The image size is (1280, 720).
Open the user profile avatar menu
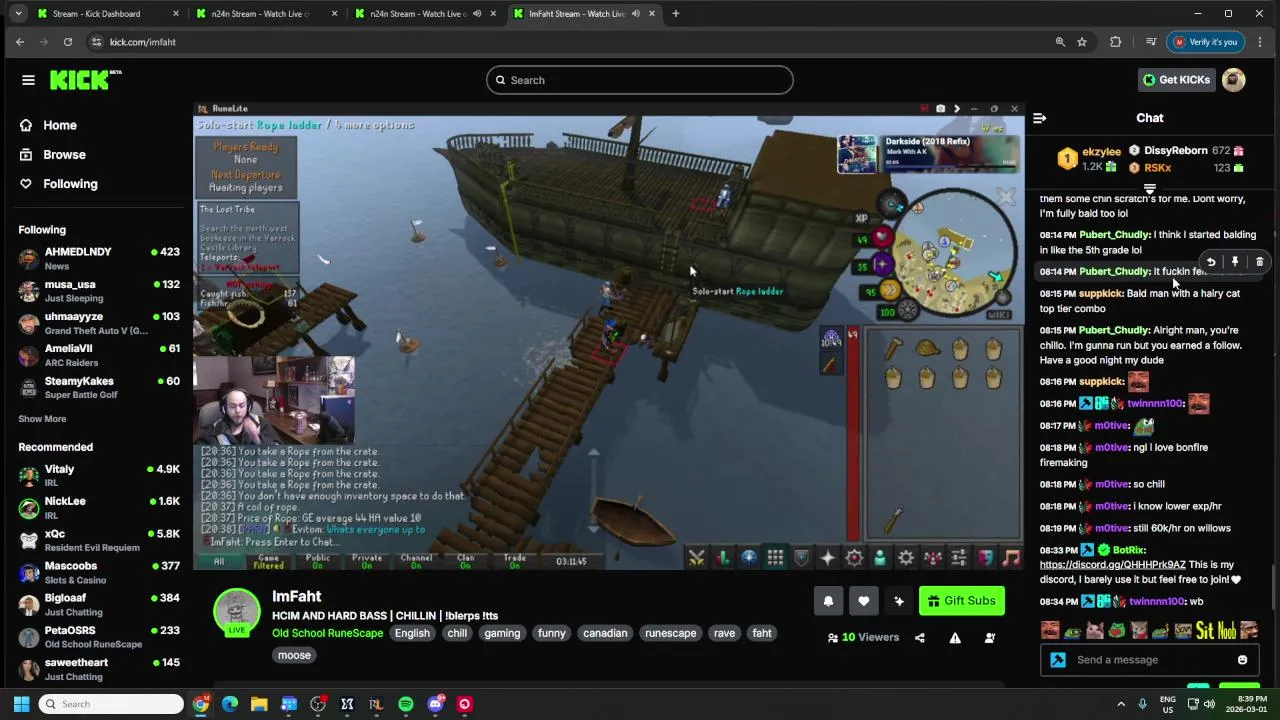pyautogui.click(x=1234, y=80)
